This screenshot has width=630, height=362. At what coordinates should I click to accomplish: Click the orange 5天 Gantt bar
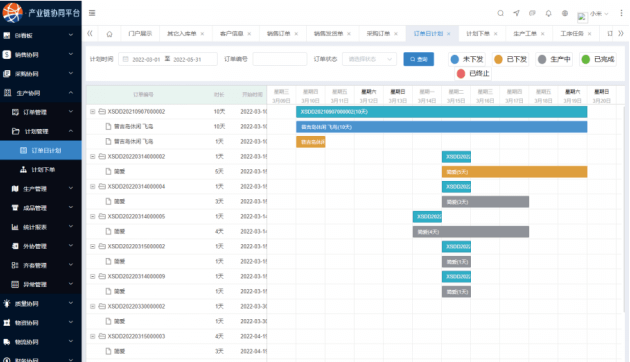click(x=514, y=172)
